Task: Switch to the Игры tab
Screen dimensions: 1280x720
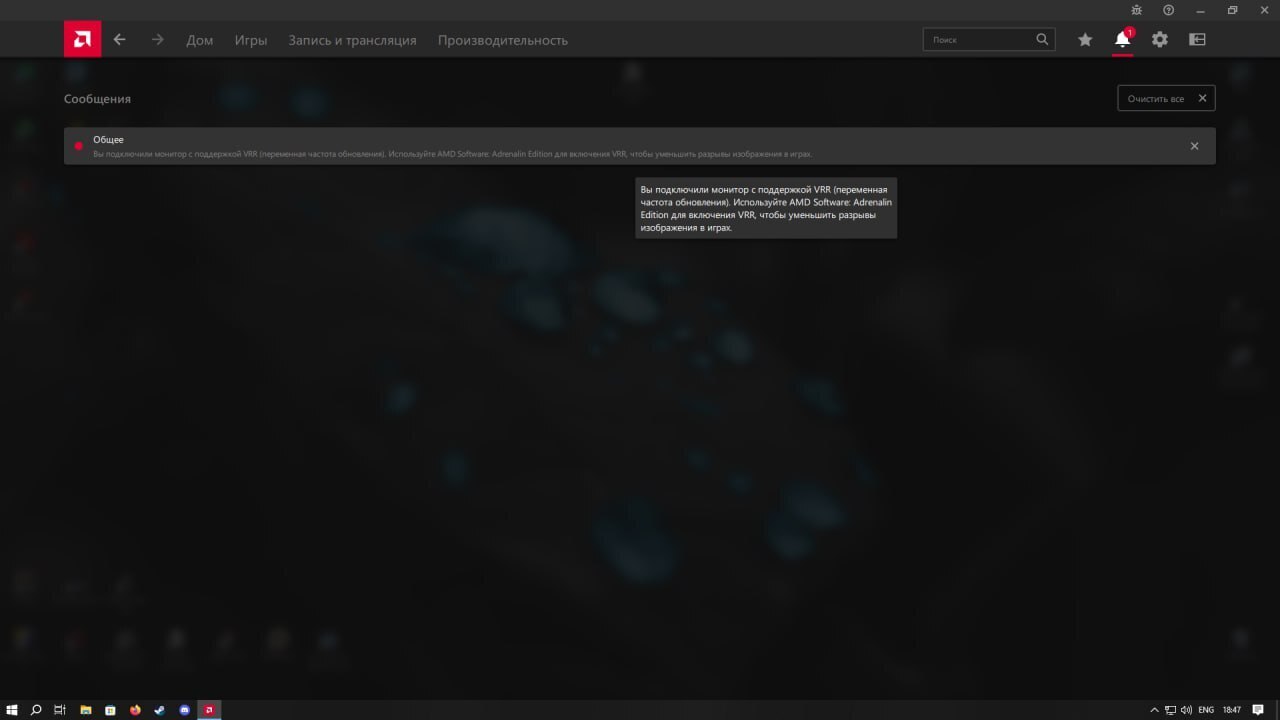Action: click(251, 40)
